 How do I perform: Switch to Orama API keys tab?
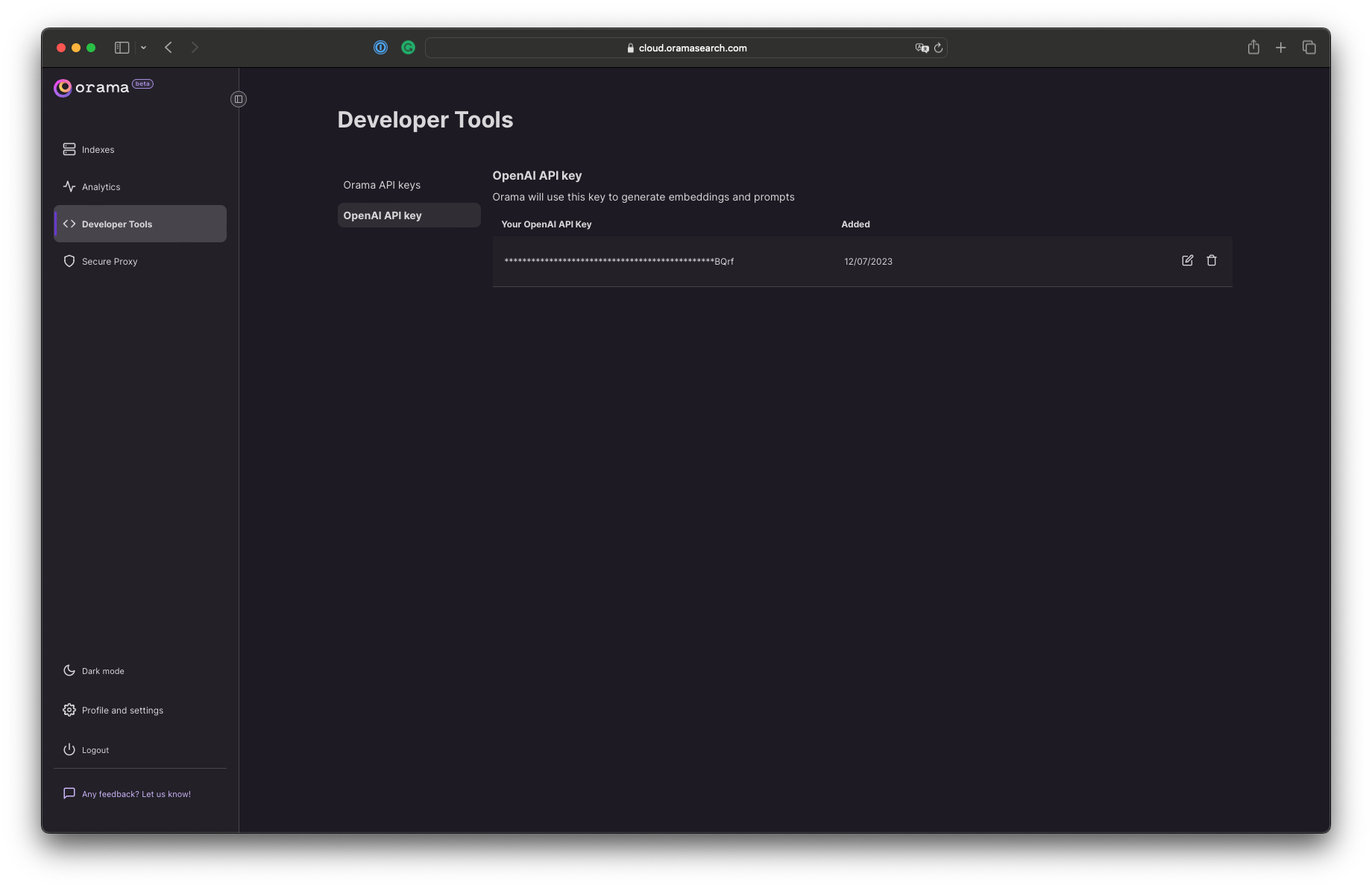[x=409, y=185]
